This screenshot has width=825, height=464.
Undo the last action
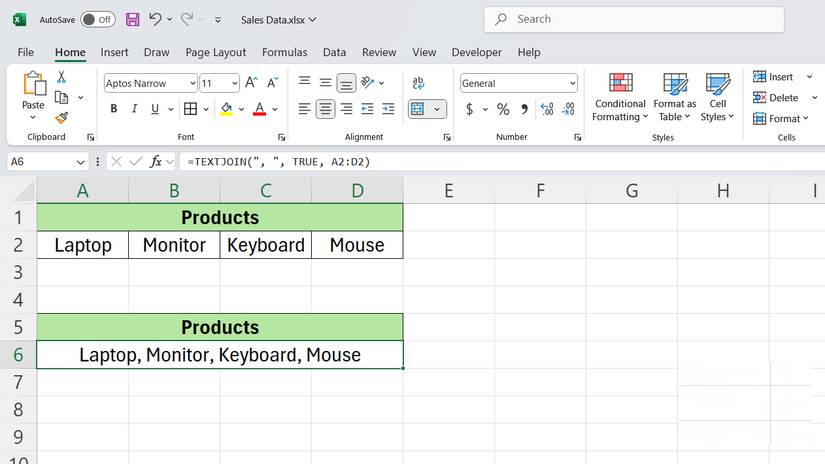(155, 19)
